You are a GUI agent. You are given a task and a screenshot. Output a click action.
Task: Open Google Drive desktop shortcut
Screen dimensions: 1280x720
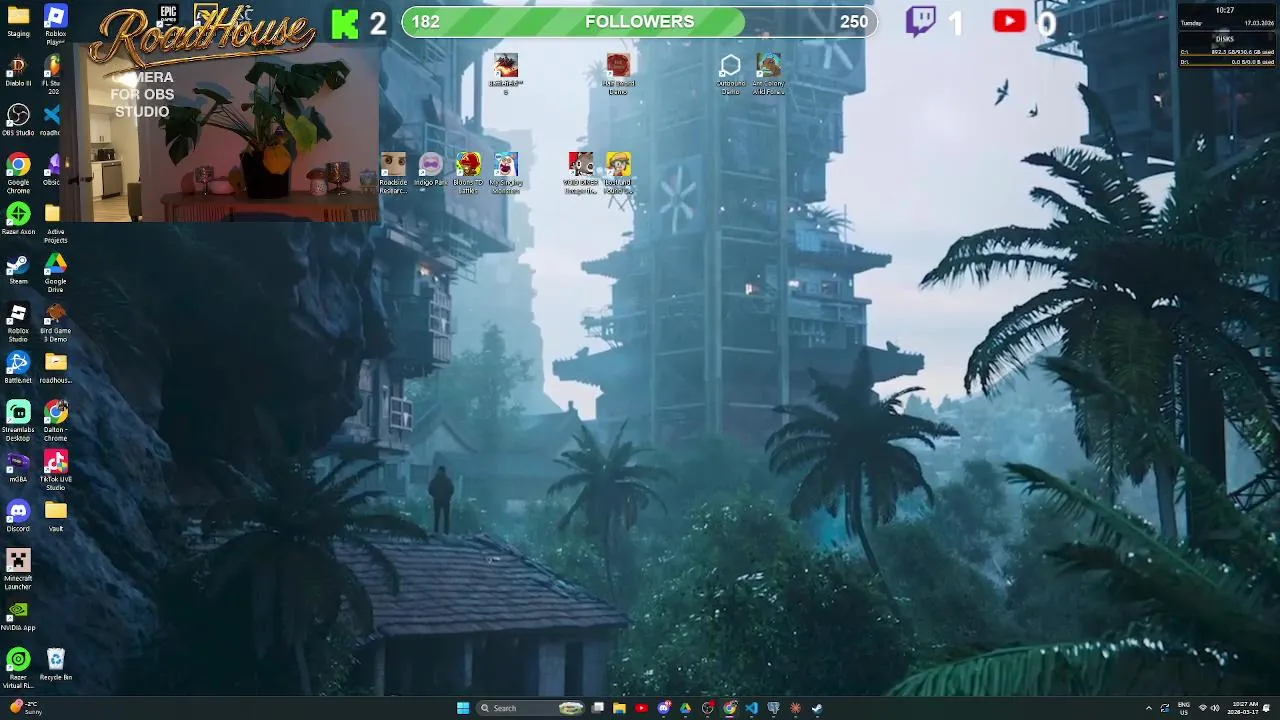pos(55,273)
